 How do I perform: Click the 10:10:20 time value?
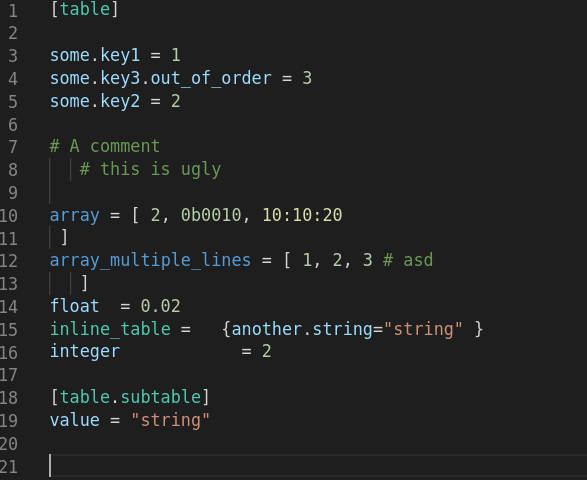(302, 215)
